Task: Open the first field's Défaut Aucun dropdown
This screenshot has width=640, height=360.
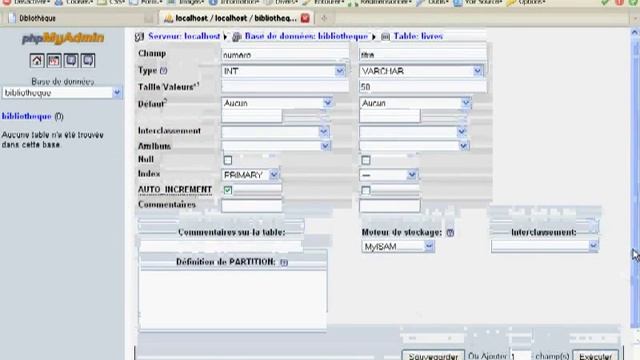Action: coord(277,103)
